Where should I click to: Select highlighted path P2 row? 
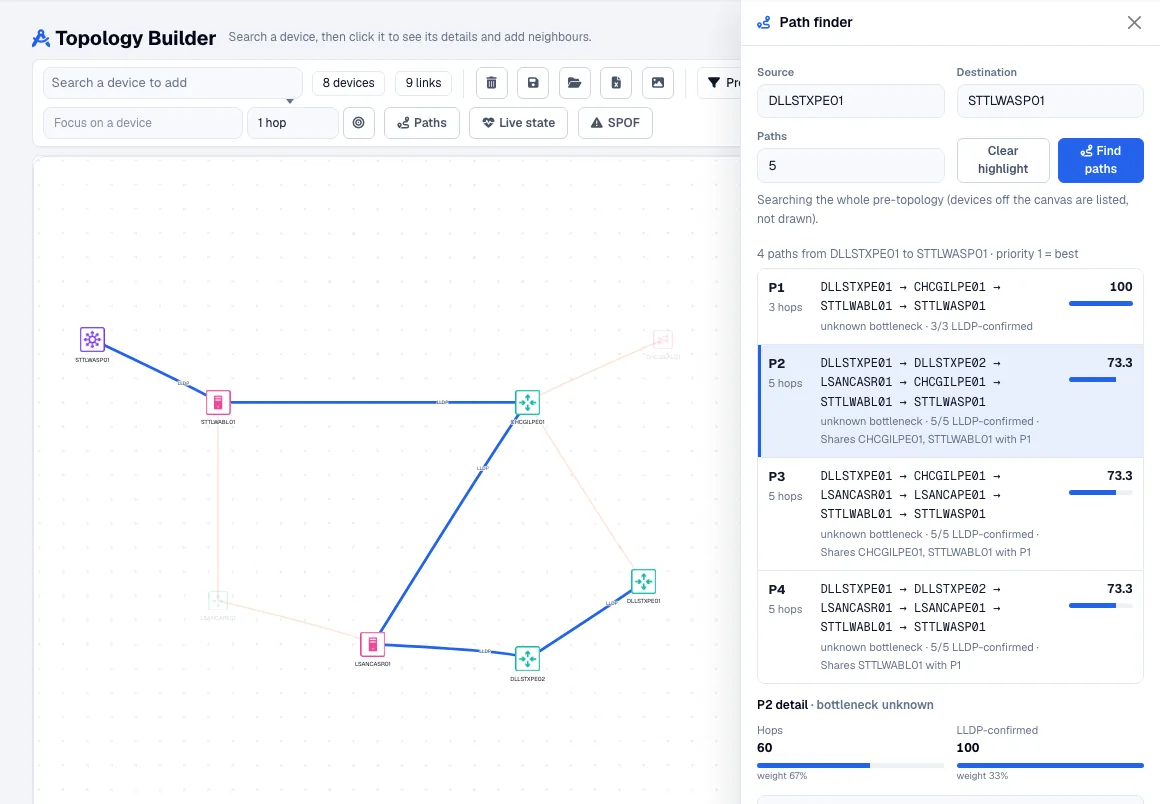click(951, 401)
